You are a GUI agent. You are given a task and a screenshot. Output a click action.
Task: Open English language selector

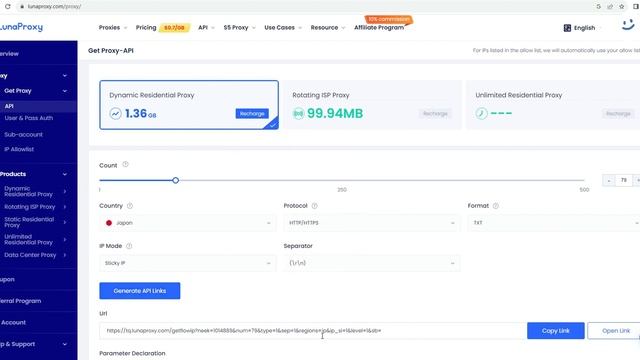click(x=584, y=28)
